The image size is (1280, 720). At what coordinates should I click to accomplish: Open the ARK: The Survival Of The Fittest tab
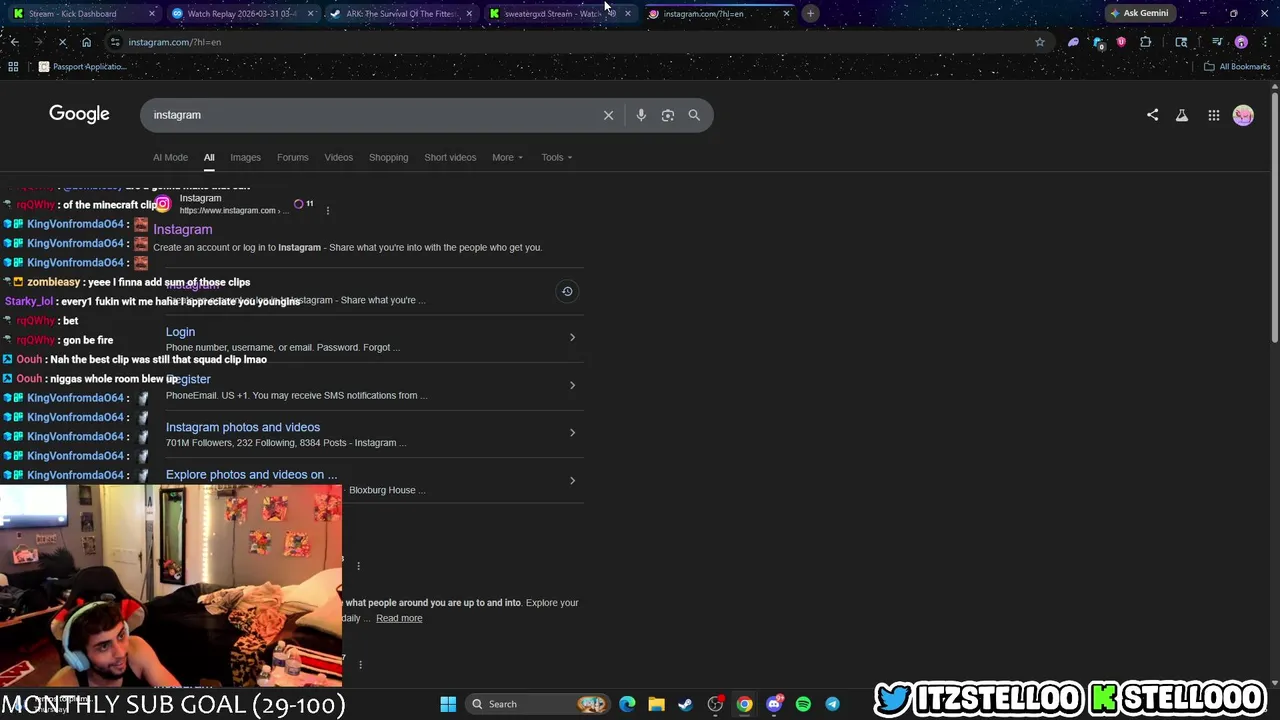point(401,14)
